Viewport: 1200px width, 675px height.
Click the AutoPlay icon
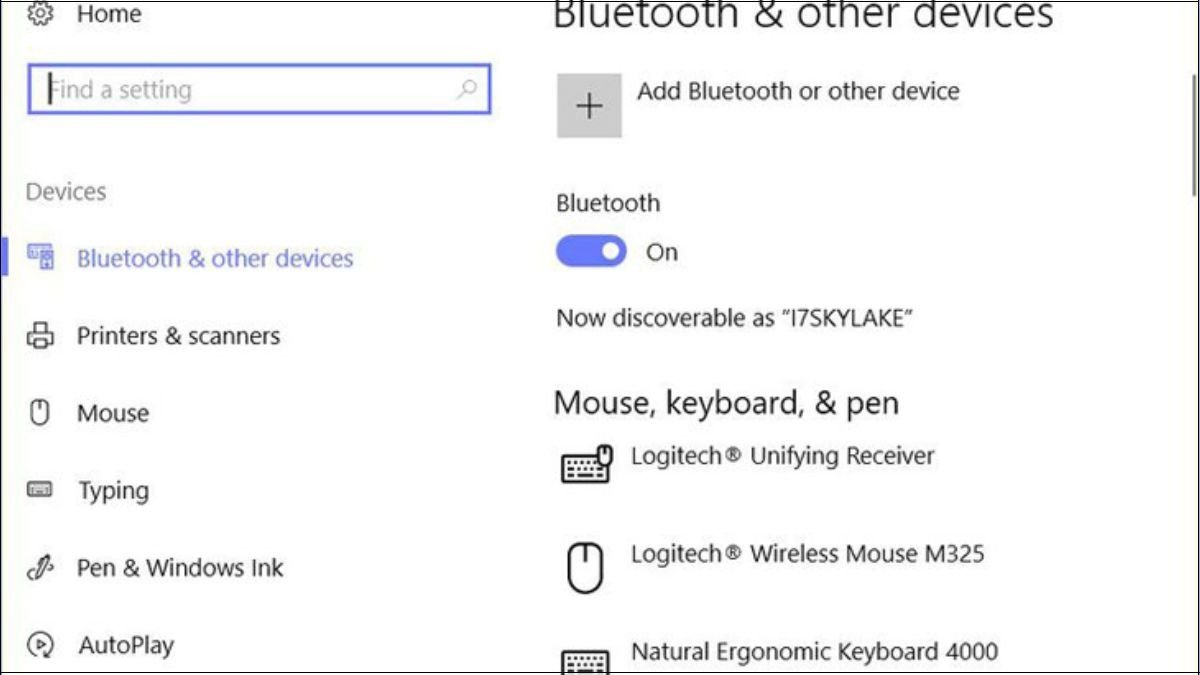click(x=42, y=645)
